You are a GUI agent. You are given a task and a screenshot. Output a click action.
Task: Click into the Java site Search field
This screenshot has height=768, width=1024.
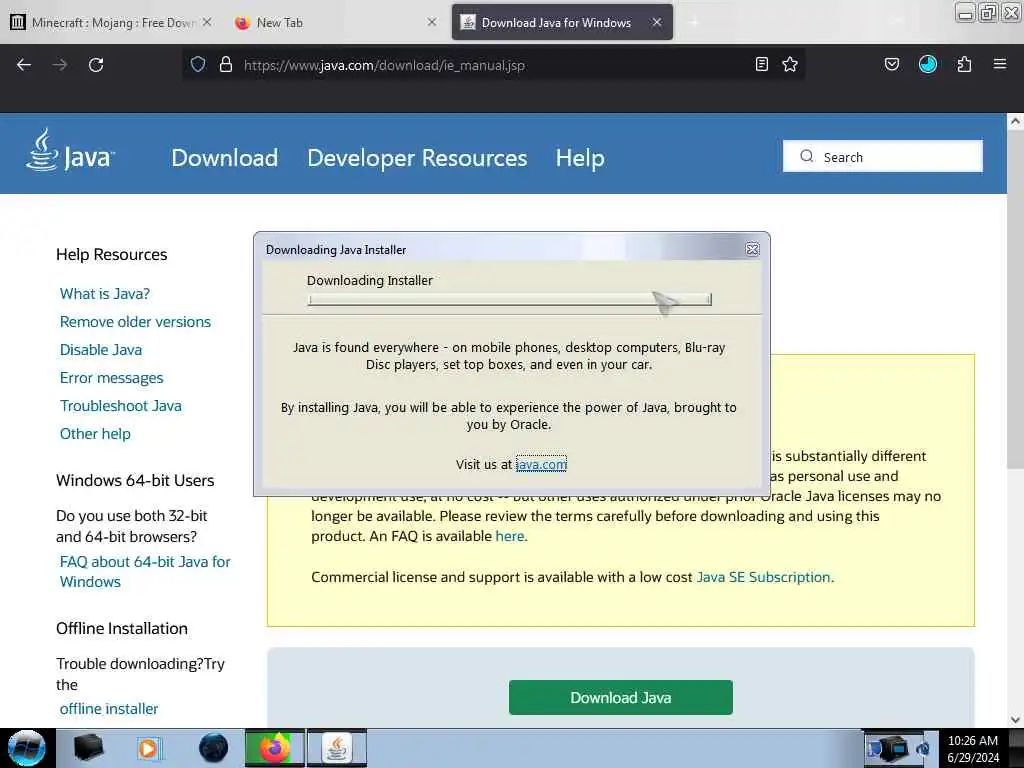pos(882,156)
